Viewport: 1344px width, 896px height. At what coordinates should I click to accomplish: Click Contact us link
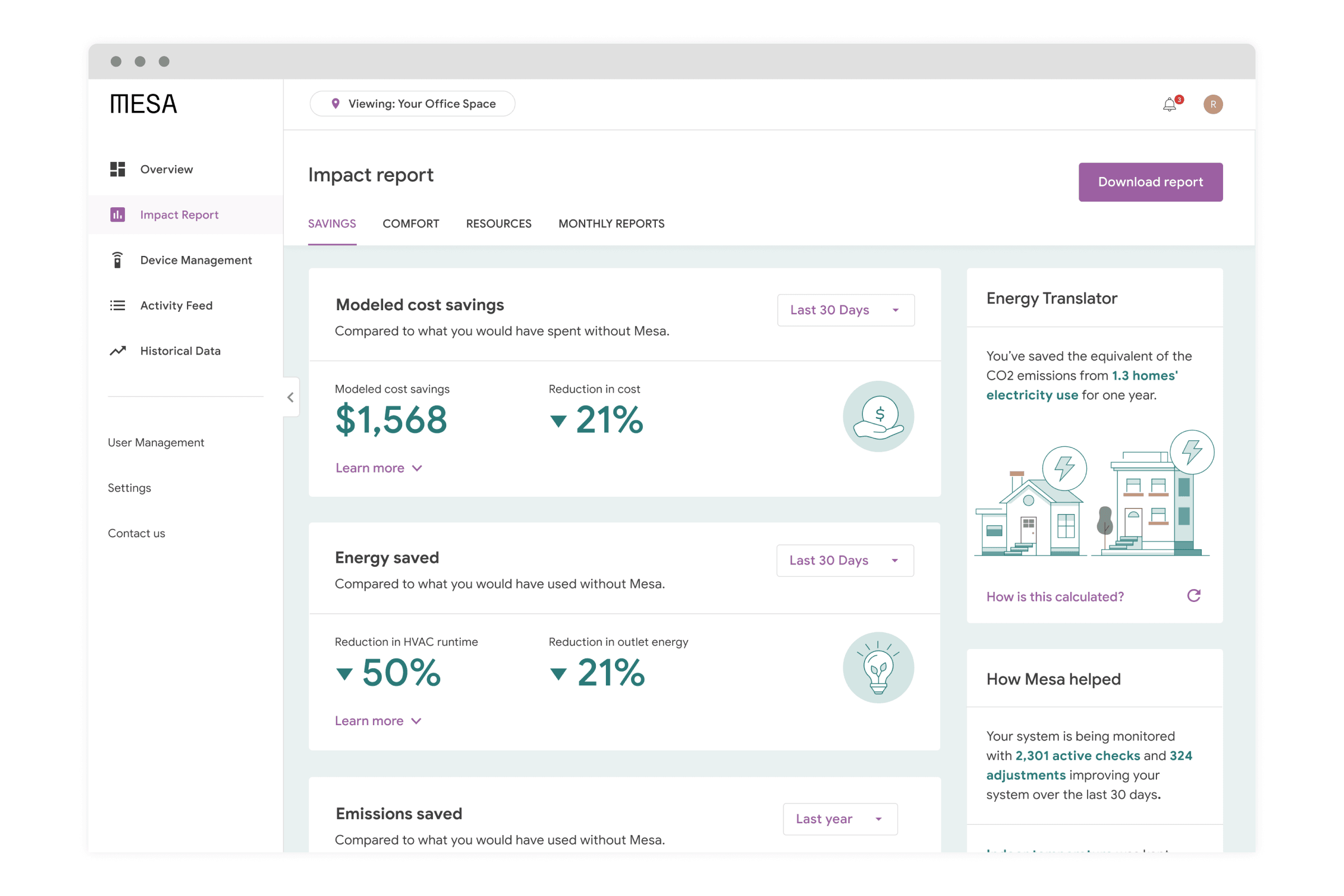click(137, 533)
